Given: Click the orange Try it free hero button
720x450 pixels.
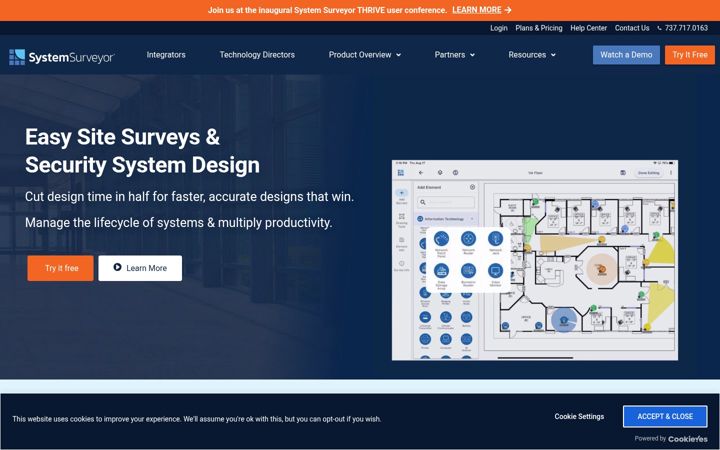Looking at the screenshot, I should pyautogui.click(x=61, y=268).
